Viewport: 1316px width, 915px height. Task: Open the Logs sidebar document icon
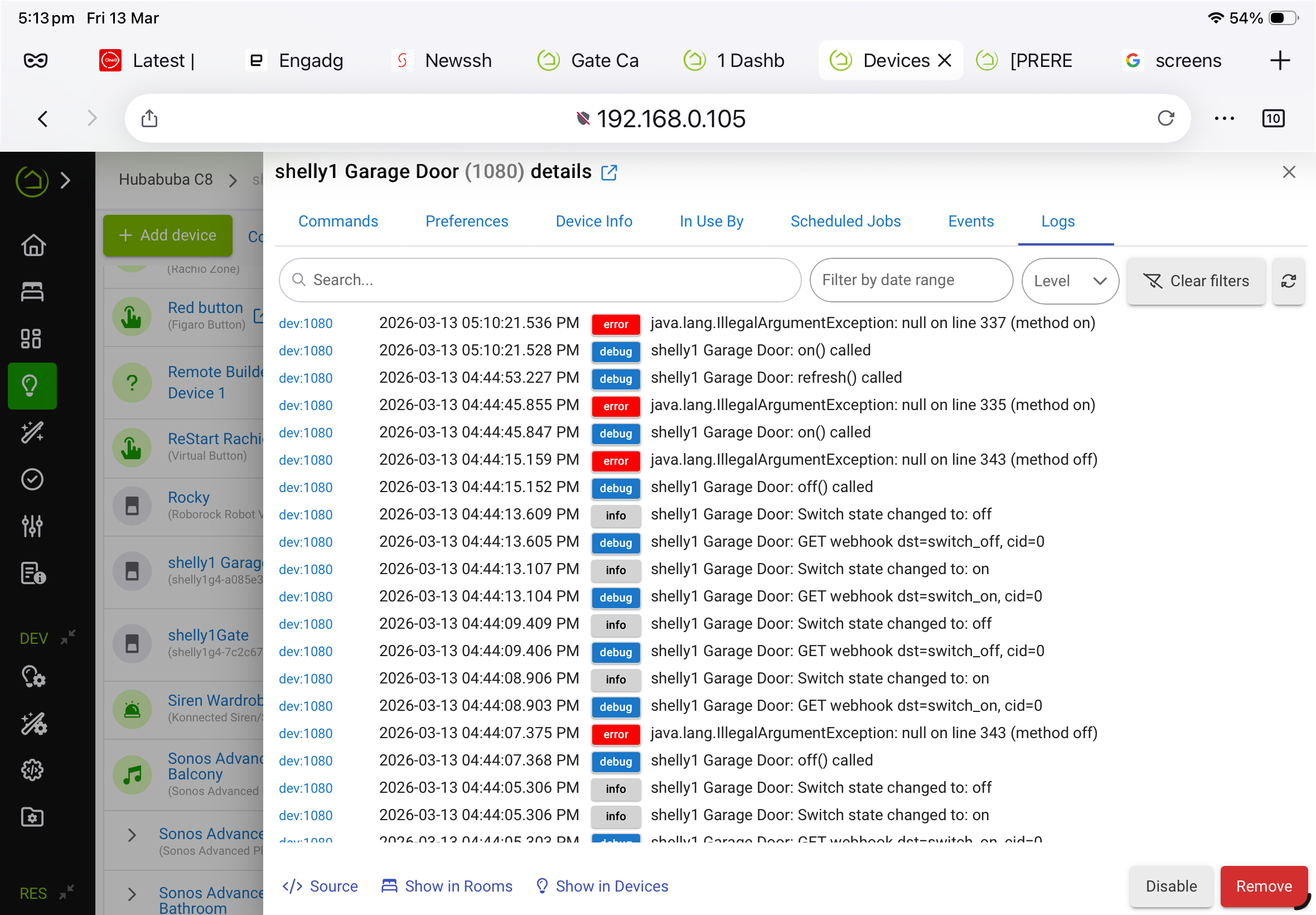coord(32,573)
